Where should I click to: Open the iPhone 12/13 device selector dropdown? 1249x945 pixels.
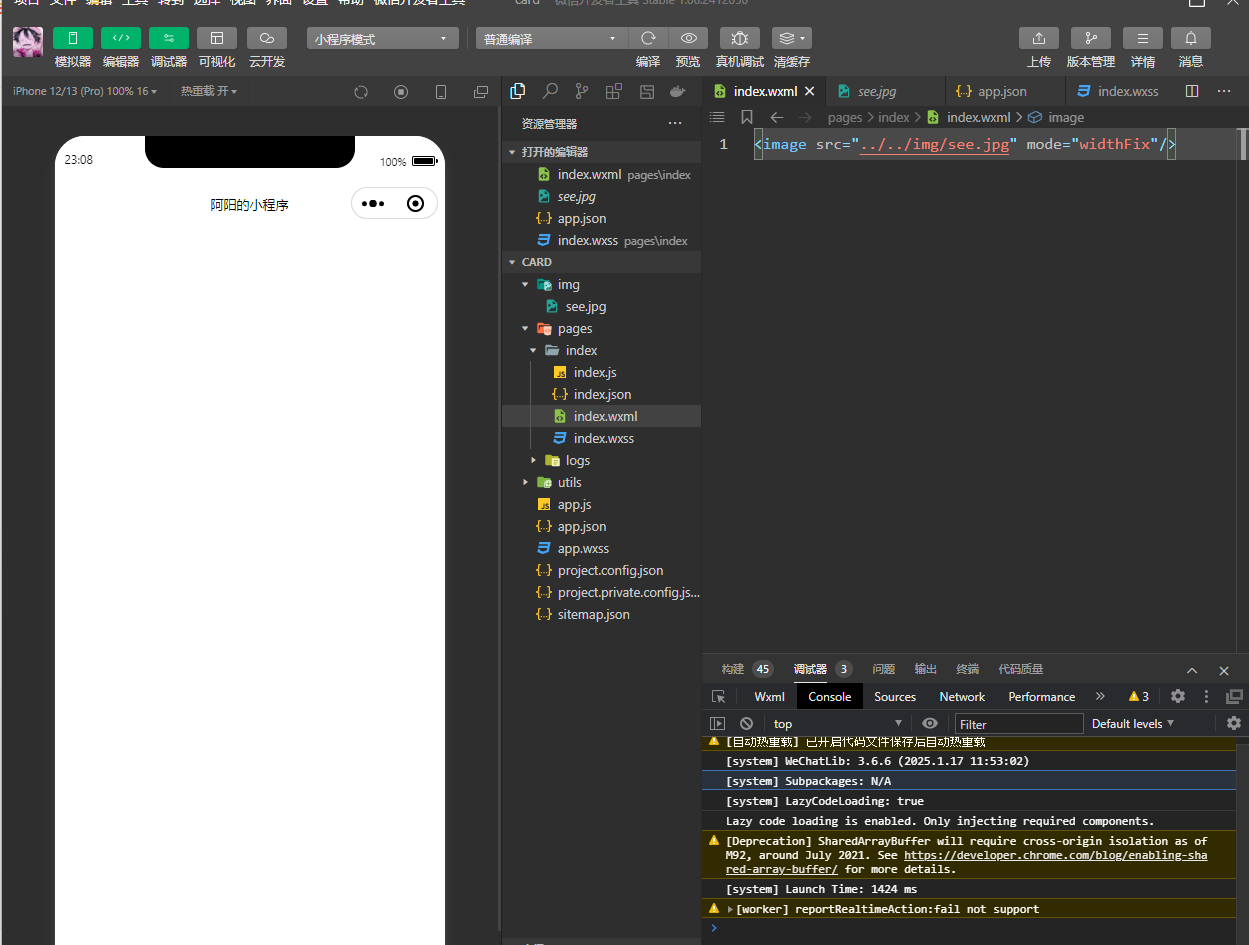(84, 91)
